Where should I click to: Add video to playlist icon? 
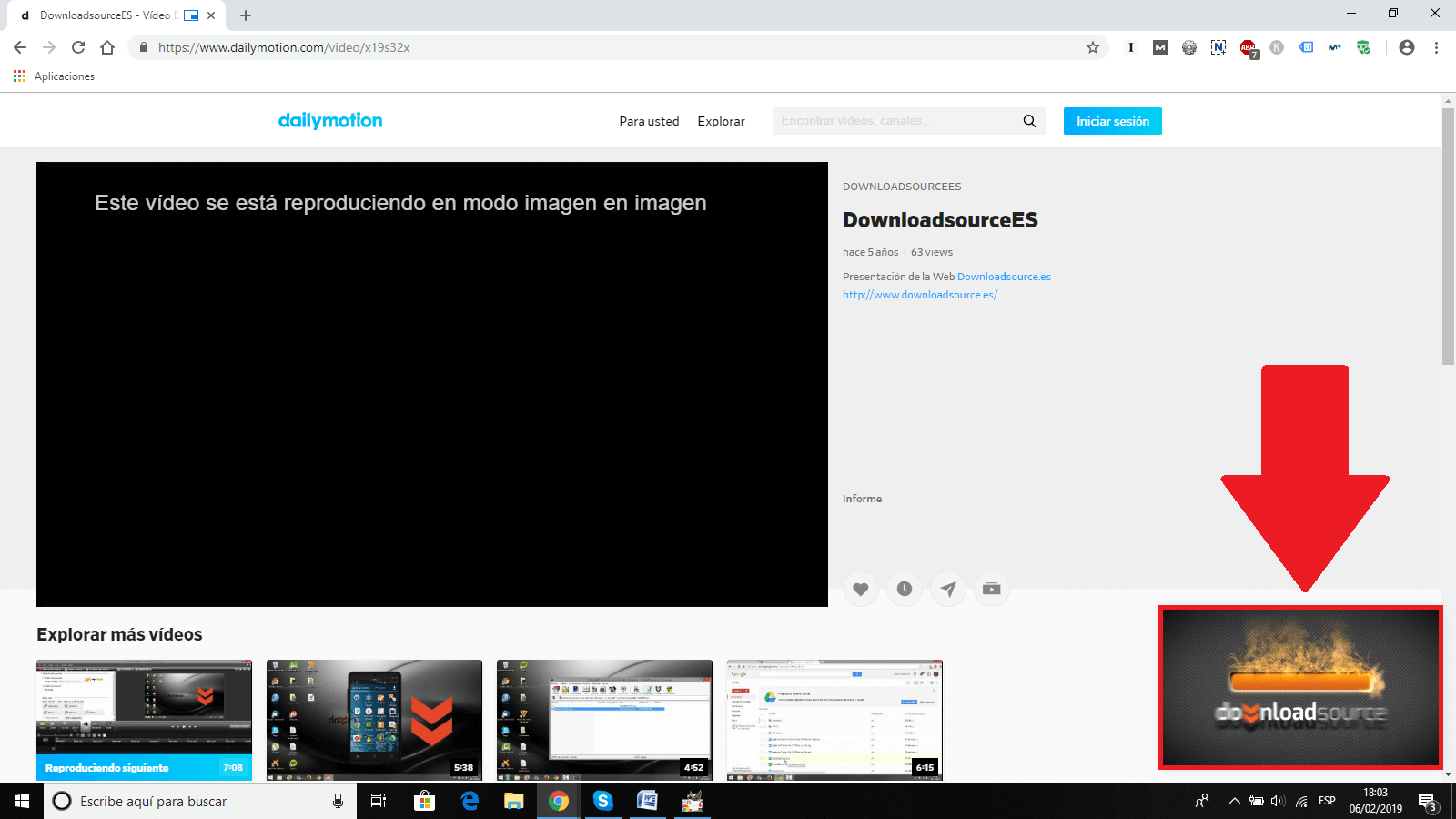point(992,589)
